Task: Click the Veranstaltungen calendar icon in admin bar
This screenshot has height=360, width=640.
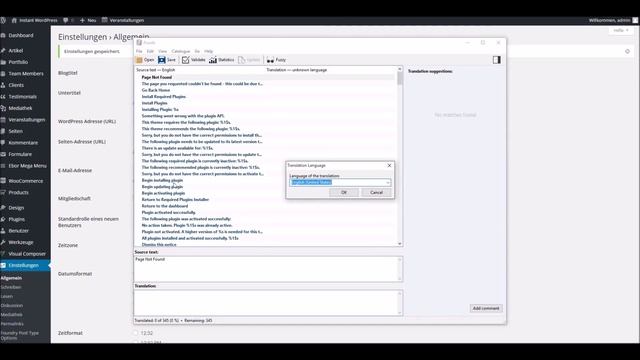Action: (104, 20)
